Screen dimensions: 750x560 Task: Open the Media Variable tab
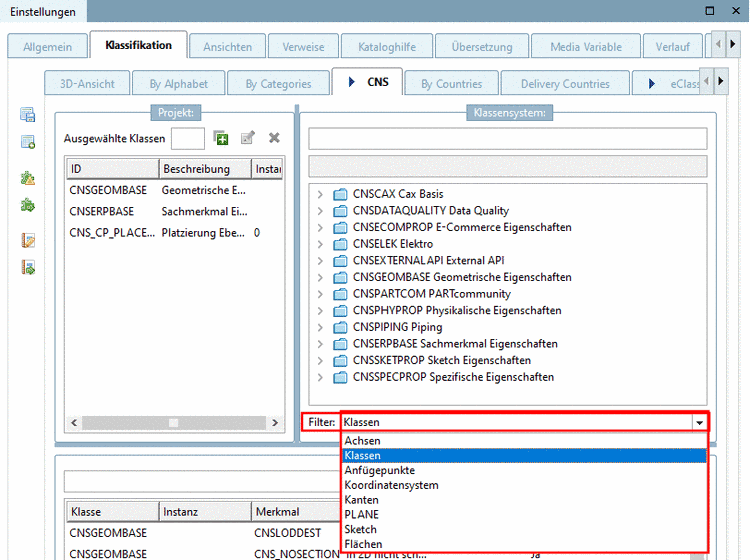[x=586, y=47]
